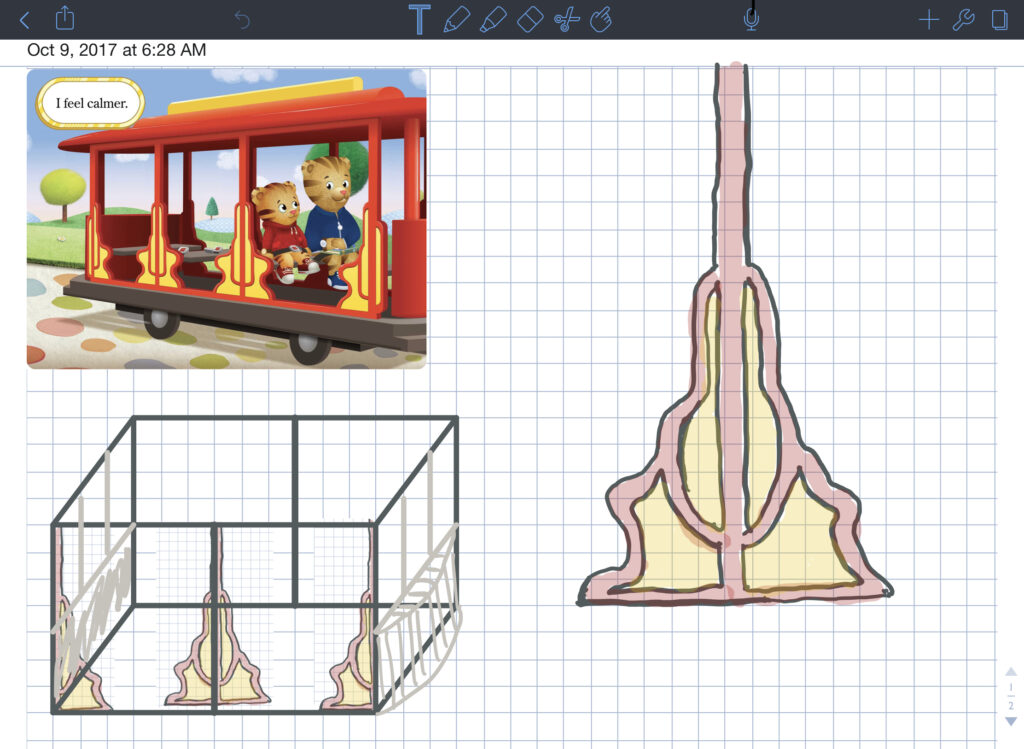The height and width of the screenshot is (749, 1024).
Task: Select the inserted trolley cartoon image
Action: [227, 219]
